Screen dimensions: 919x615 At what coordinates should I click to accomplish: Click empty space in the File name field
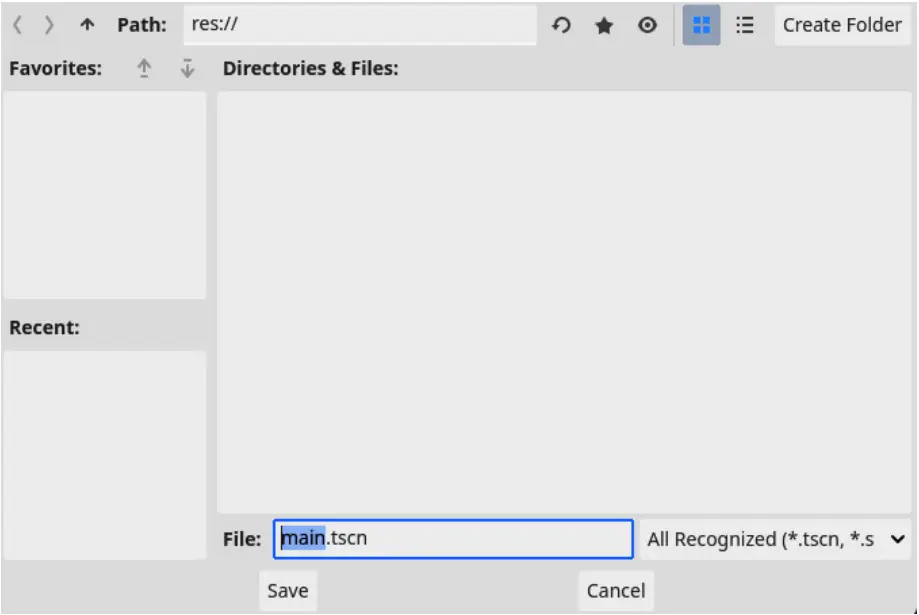pos(500,539)
